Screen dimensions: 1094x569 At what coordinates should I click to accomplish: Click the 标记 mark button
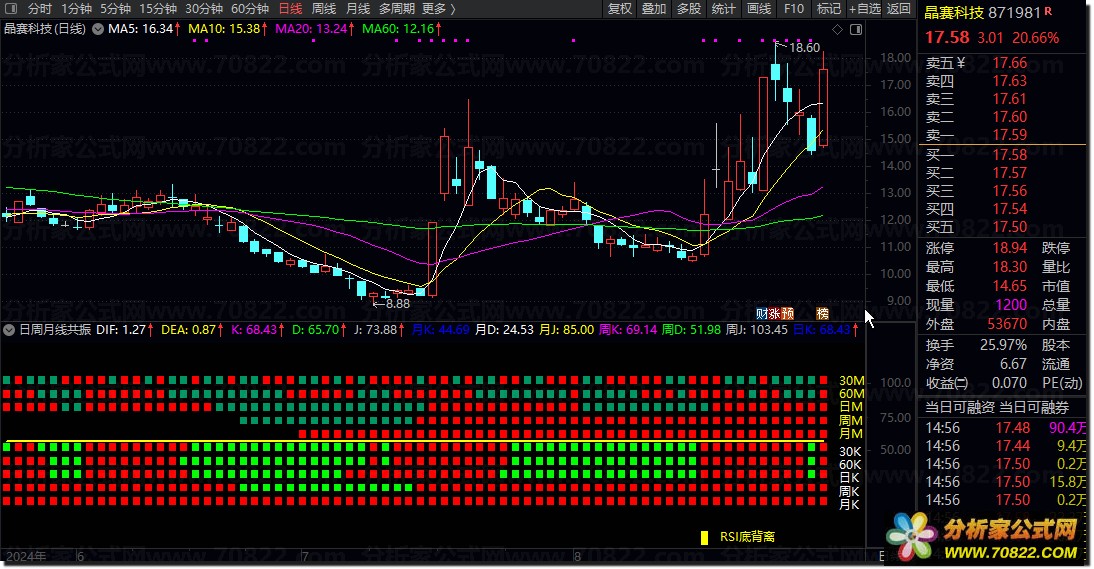click(829, 9)
